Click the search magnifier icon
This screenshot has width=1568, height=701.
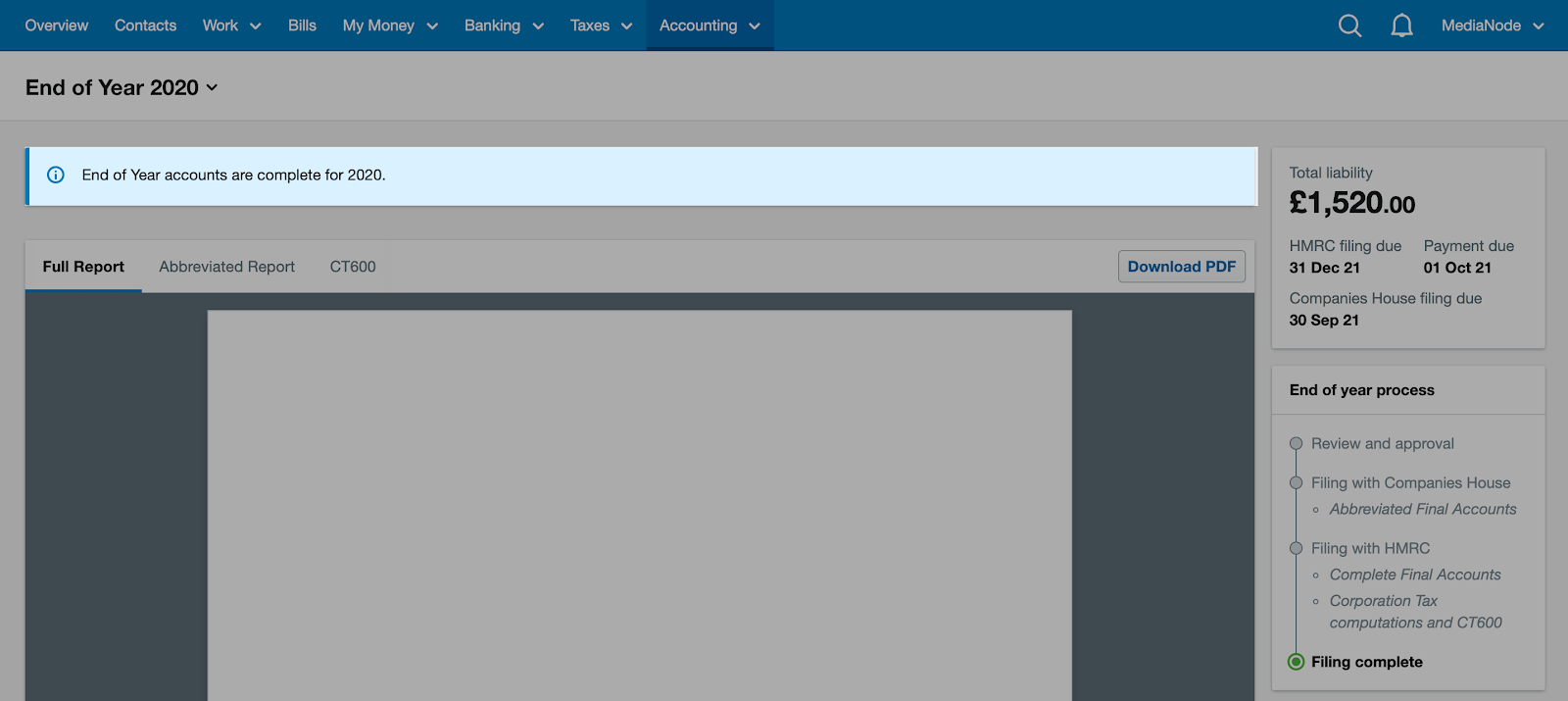click(1349, 25)
